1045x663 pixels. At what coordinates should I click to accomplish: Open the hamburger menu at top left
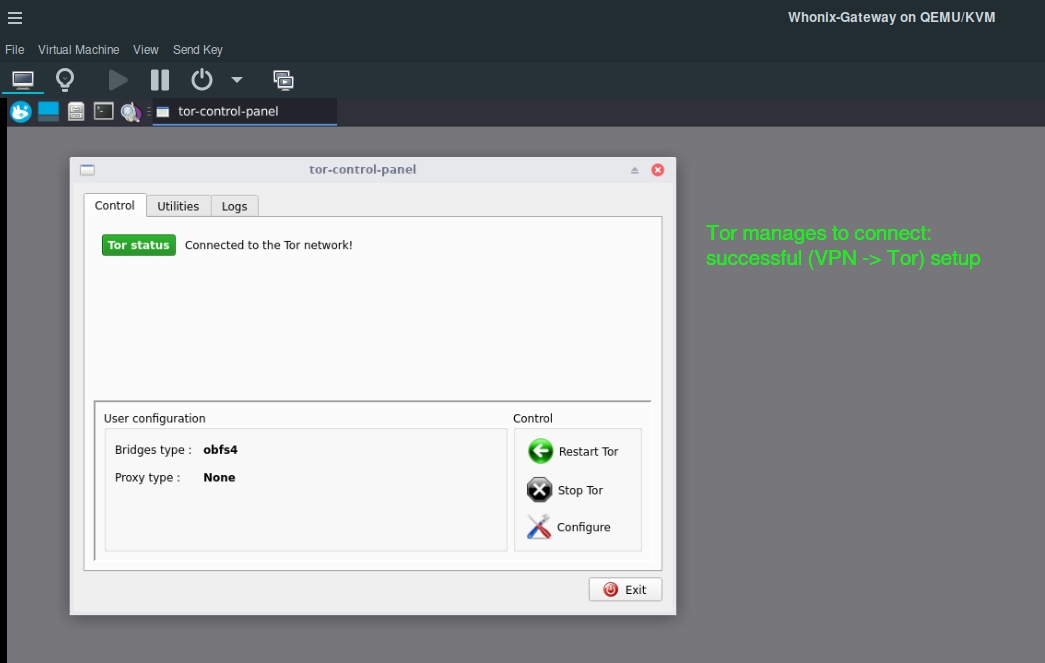[15, 18]
